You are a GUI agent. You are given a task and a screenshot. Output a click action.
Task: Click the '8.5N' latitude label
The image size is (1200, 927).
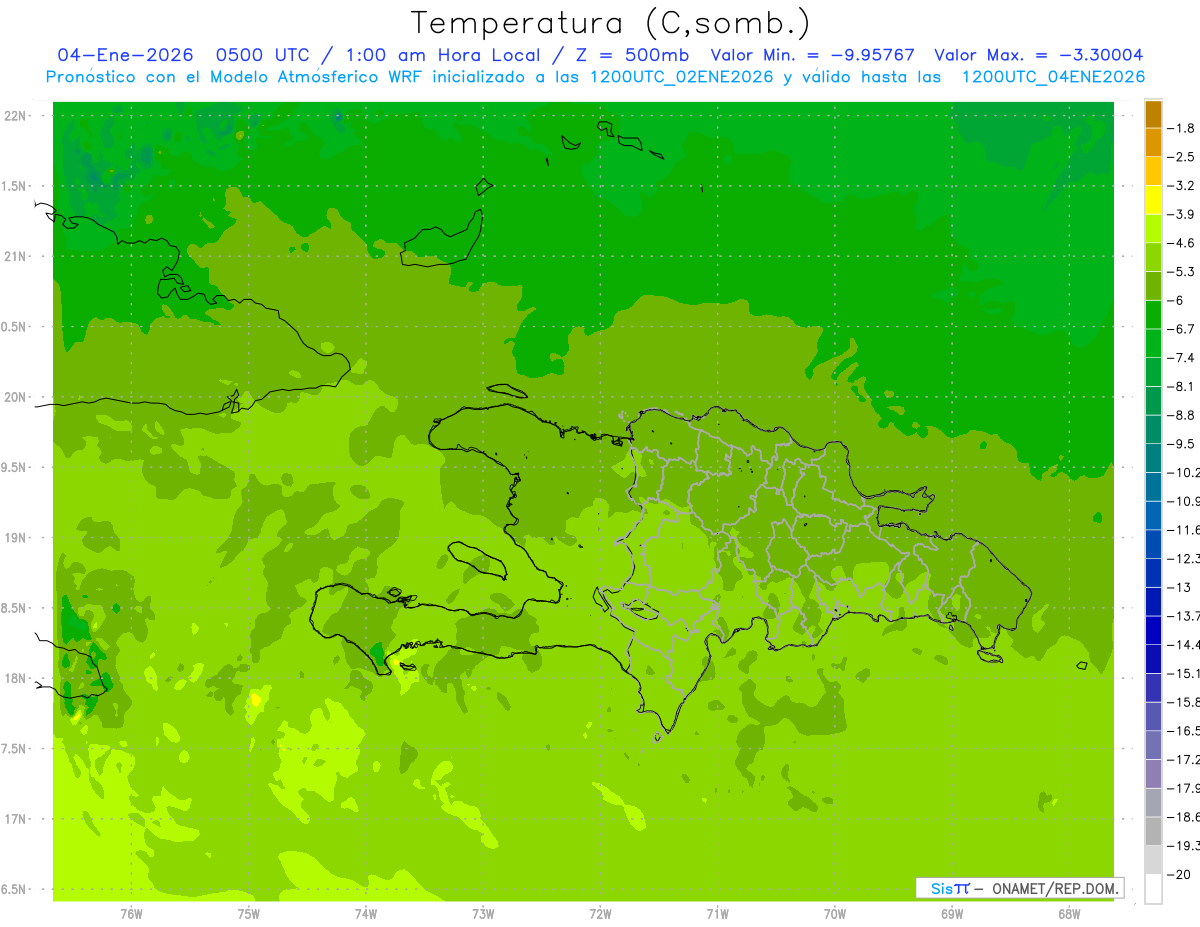(15, 608)
